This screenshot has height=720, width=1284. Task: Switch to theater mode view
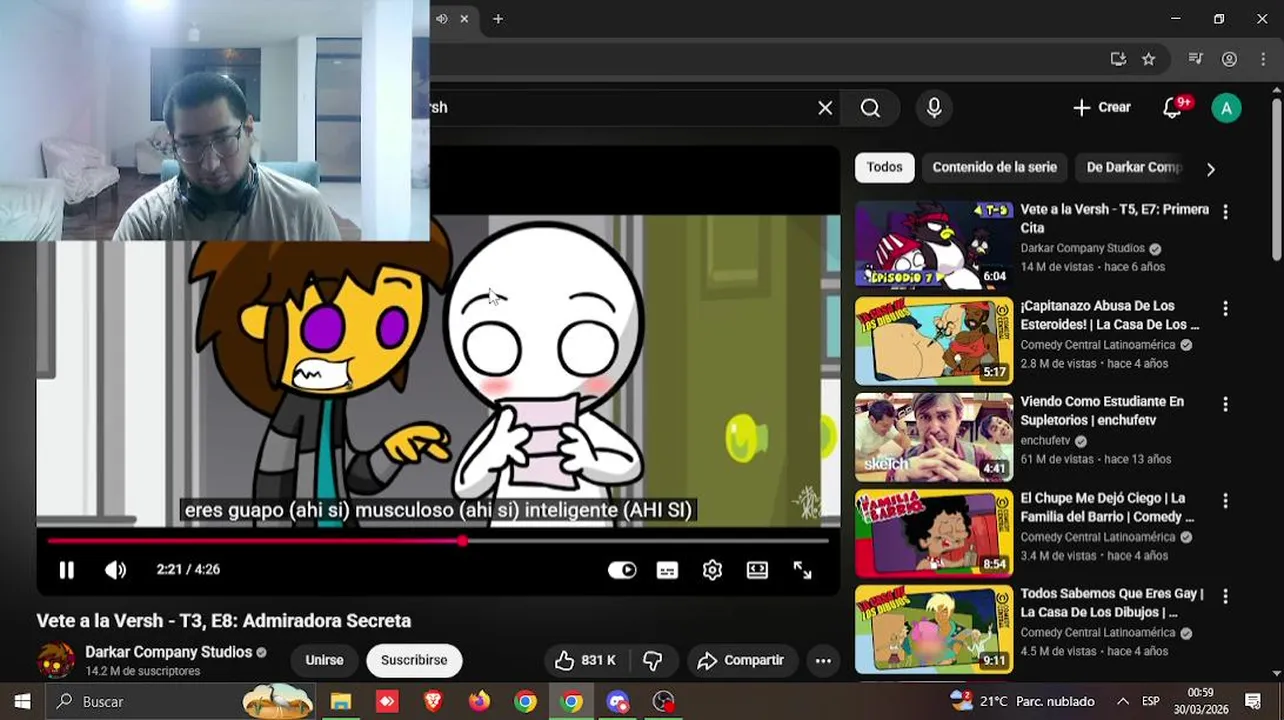click(757, 570)
